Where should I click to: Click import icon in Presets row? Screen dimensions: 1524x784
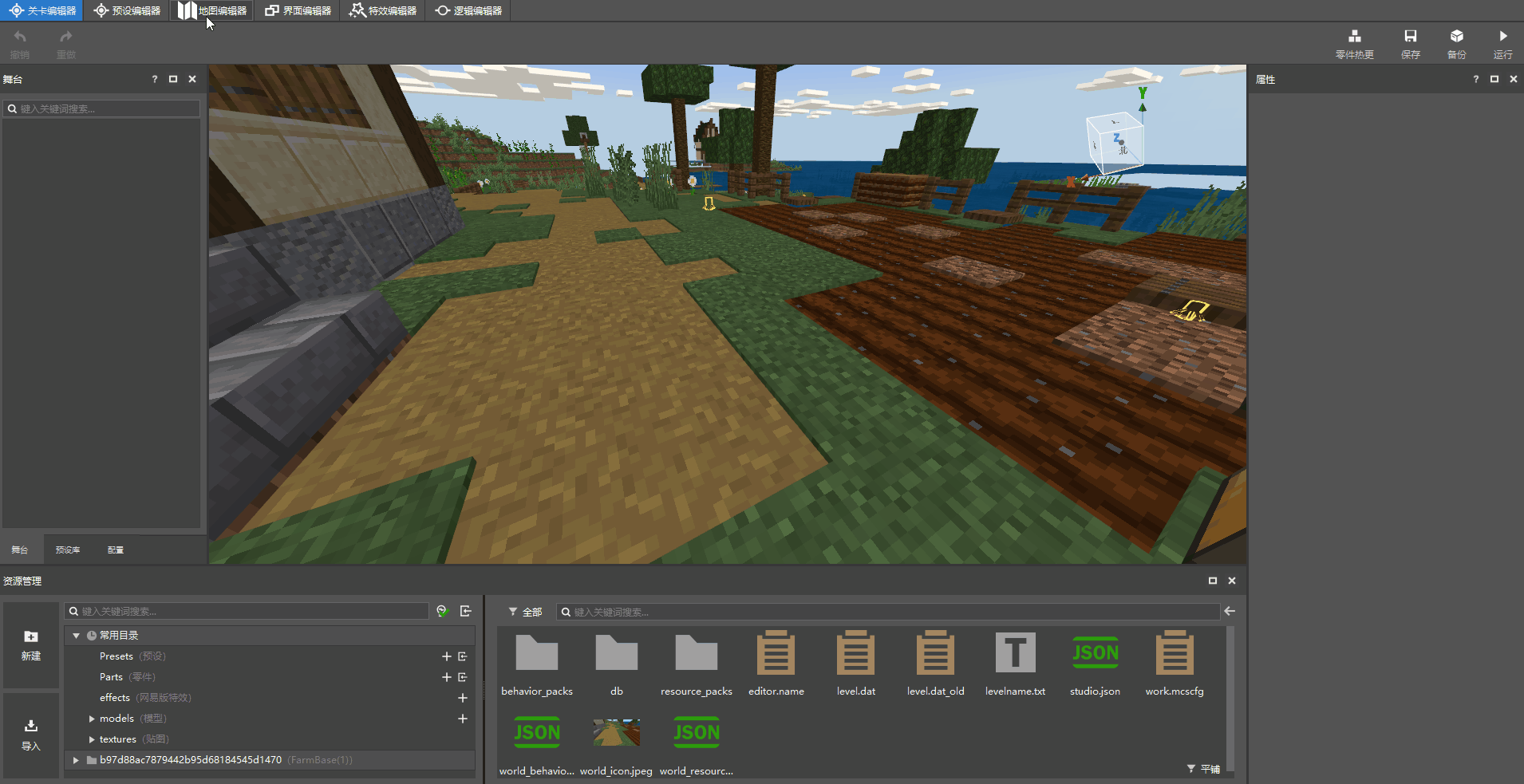point(463,656)
